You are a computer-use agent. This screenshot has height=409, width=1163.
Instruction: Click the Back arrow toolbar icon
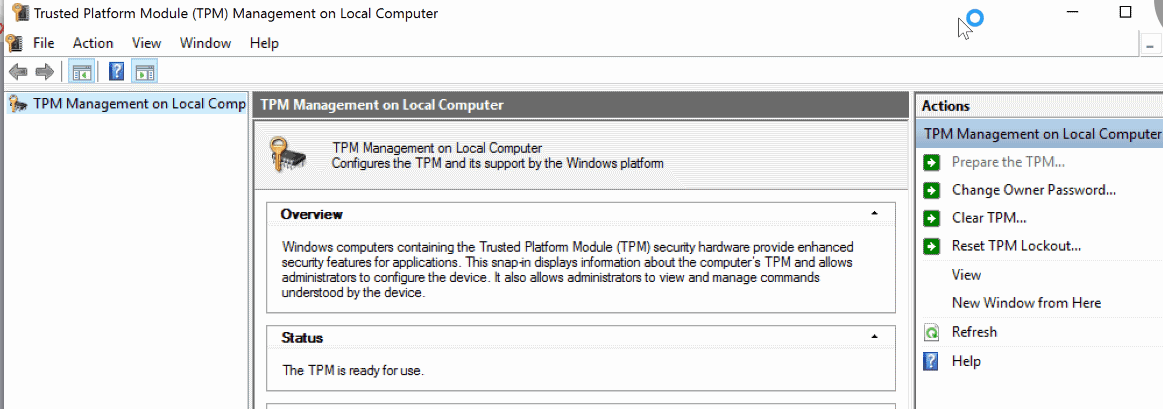pos(18,72)
